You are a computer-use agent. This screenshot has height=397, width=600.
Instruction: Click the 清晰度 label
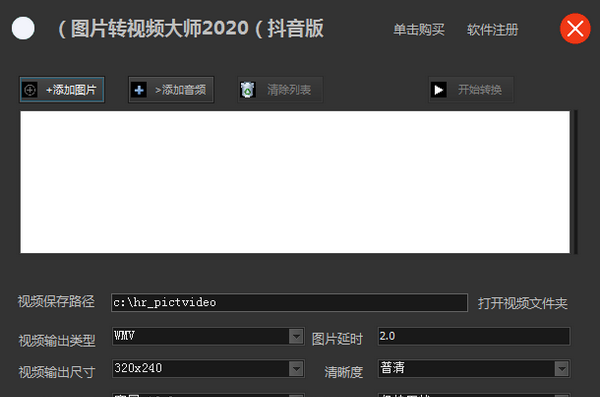tap(343, 372)
